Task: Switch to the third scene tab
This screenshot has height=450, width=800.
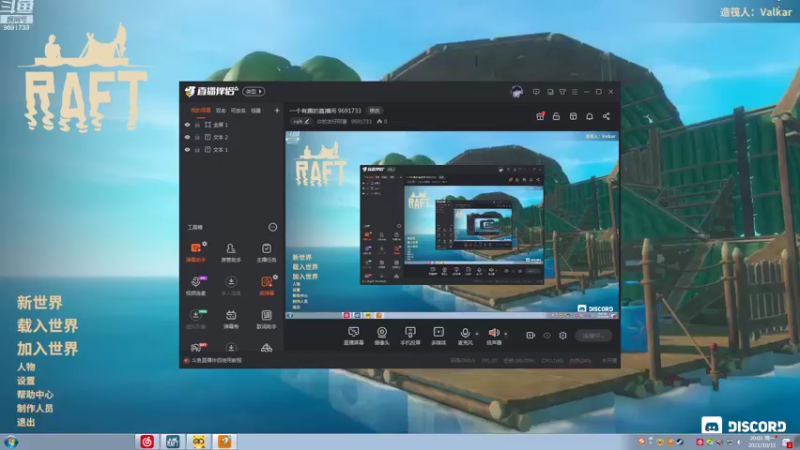Action: 238,110
